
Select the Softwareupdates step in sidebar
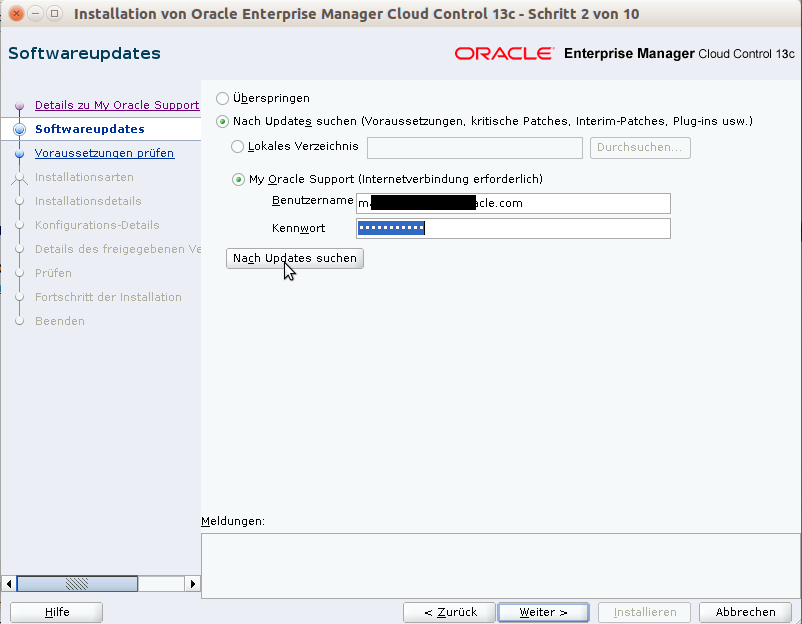(90, 129)
